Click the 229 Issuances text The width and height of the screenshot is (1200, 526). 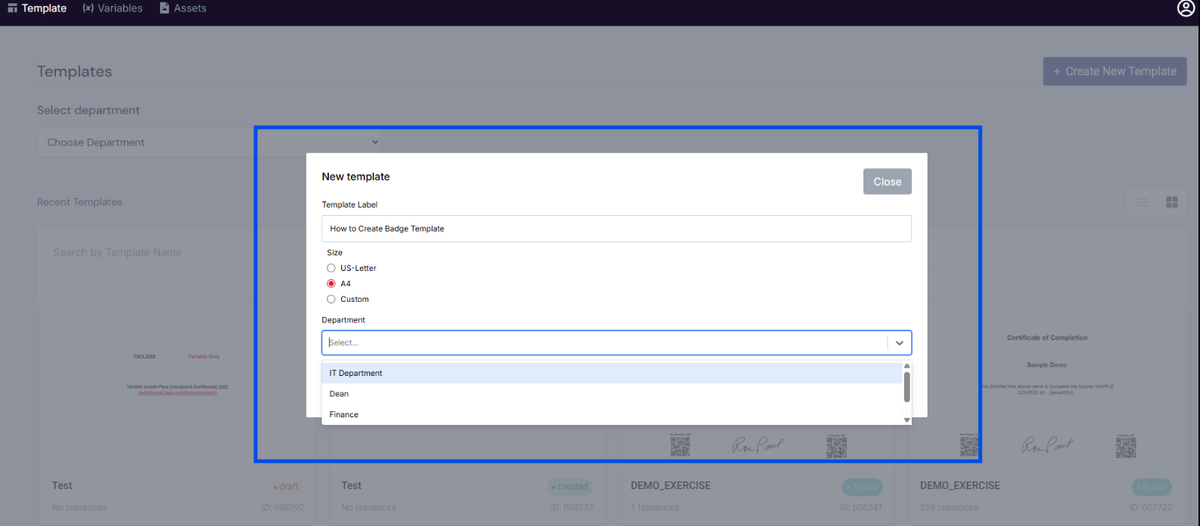(949, 508)
